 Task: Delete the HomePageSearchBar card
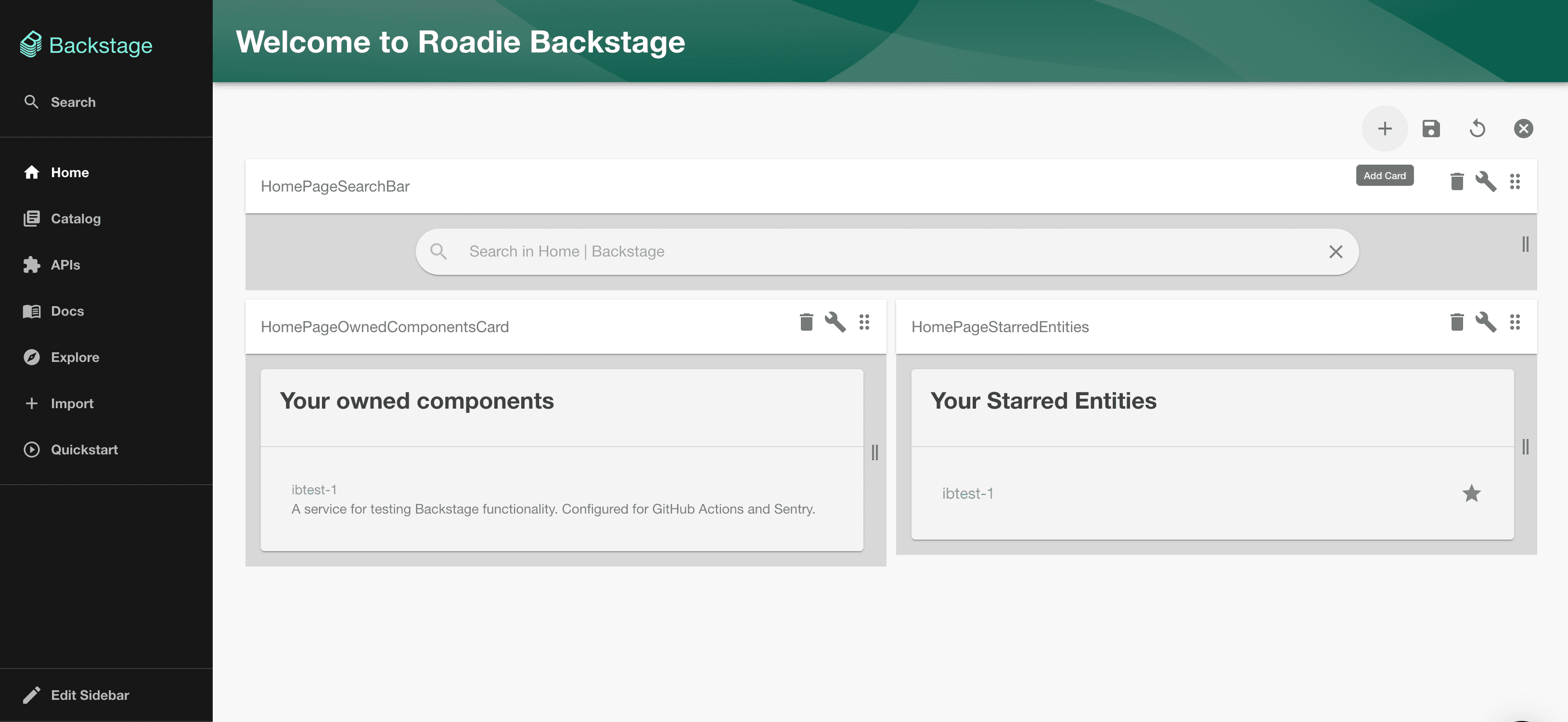pyautogui.click(x=1457, y=181)
